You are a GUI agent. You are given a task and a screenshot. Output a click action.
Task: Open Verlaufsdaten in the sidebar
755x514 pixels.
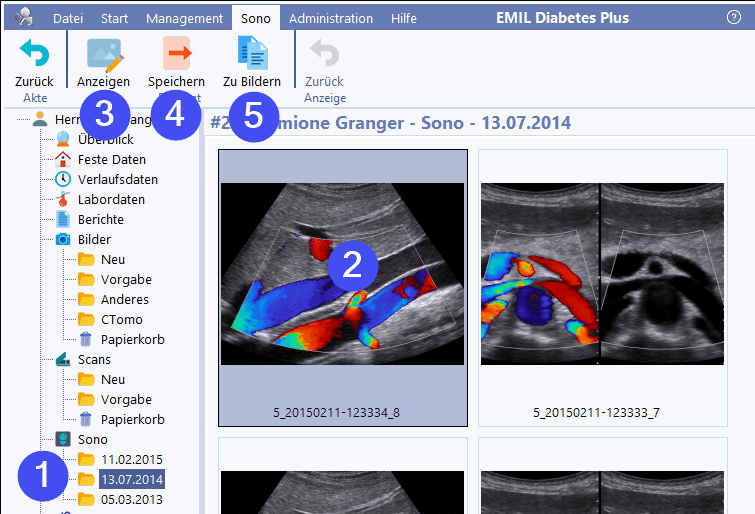tap(117, 179)
